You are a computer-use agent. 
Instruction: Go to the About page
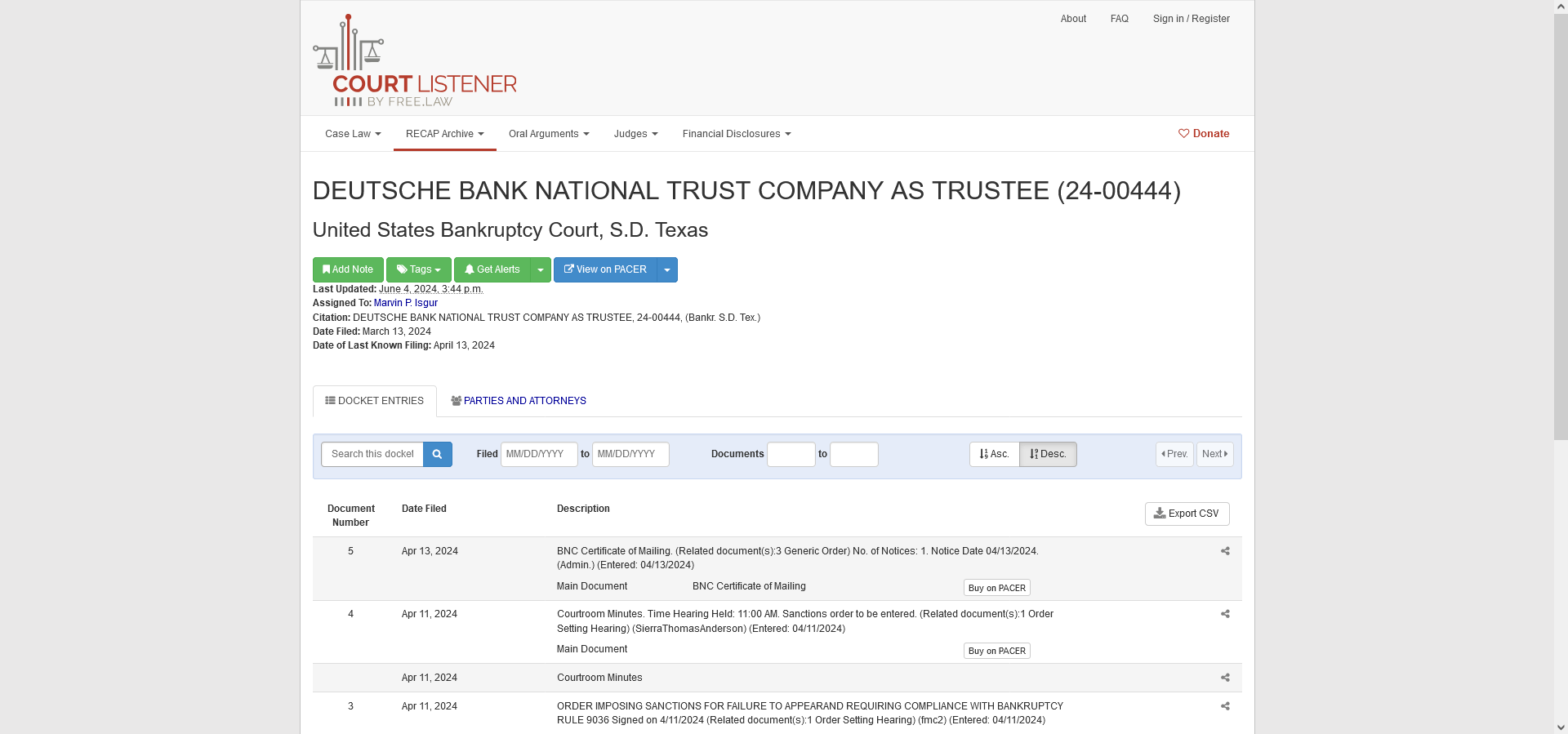(x=1073, y=19)
